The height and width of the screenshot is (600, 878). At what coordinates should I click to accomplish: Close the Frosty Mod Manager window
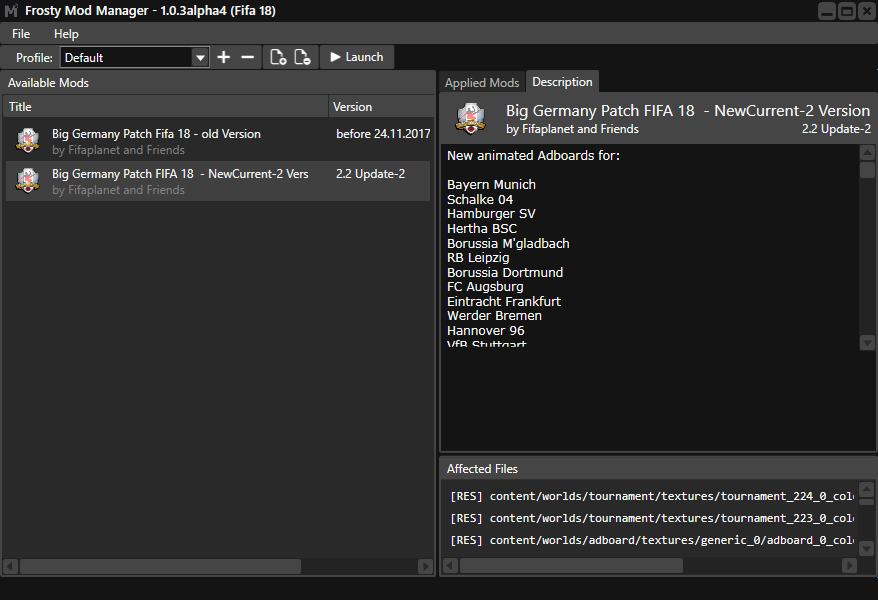coord(867,11)
